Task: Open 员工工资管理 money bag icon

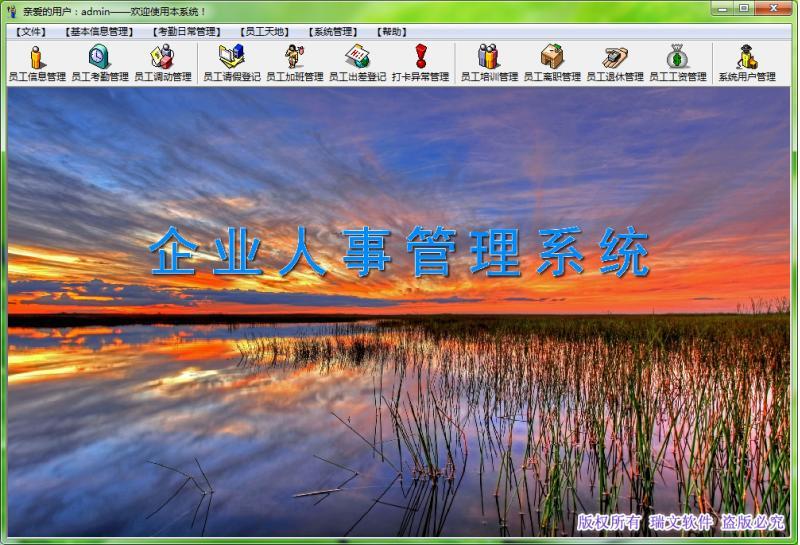Action: click(678, 63)
